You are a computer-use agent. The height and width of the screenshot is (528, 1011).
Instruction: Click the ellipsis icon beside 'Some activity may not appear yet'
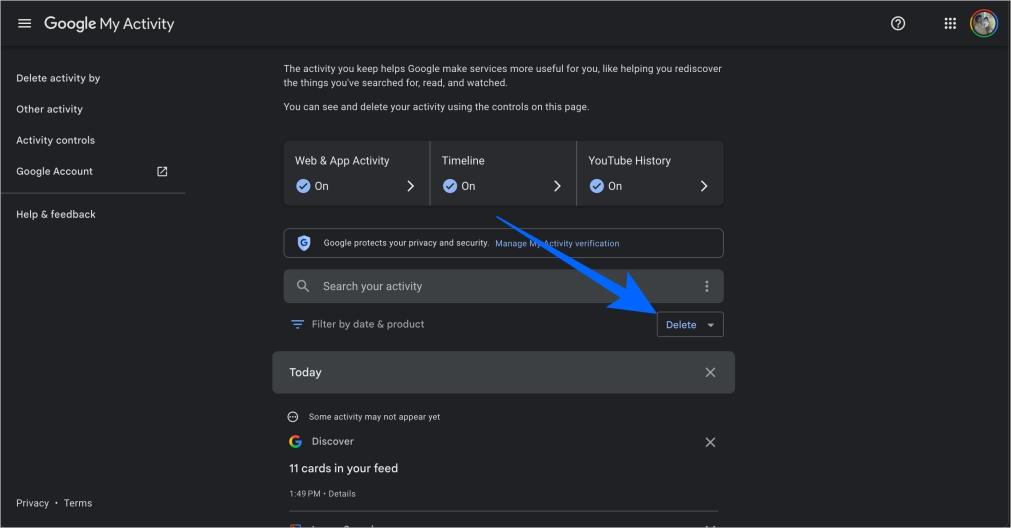pyautogui.click(x=293, y=417)
